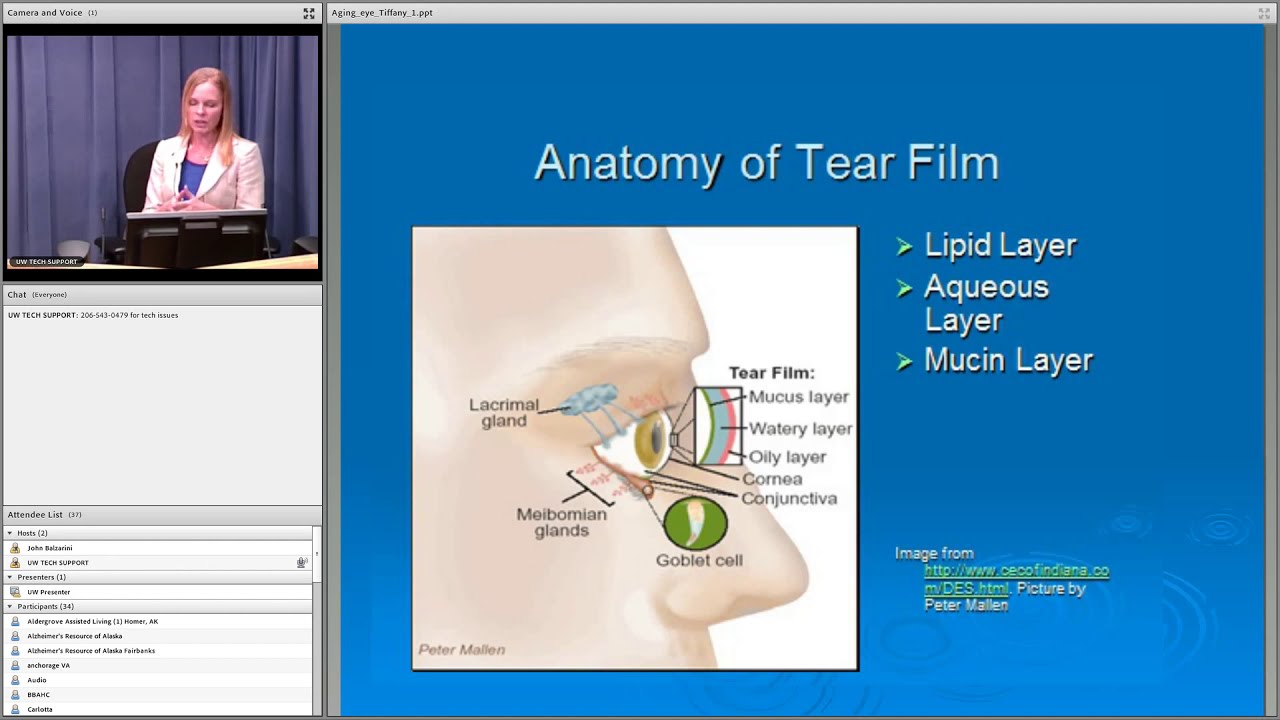Image resolution: width=1280 pixels, height=720 pixels.
Task: Click the Chat (Everyone) pod title
Action: [x=37, y=295]
